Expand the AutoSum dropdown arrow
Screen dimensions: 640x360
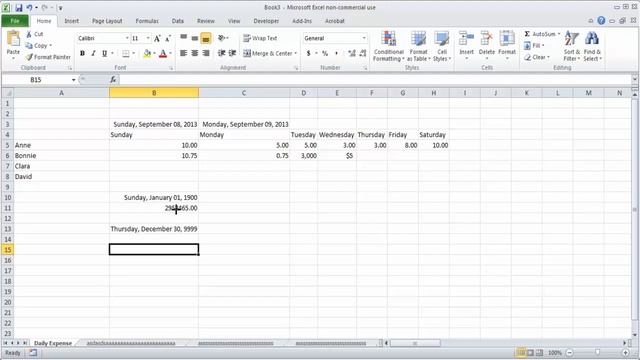(x=559, y=34)
